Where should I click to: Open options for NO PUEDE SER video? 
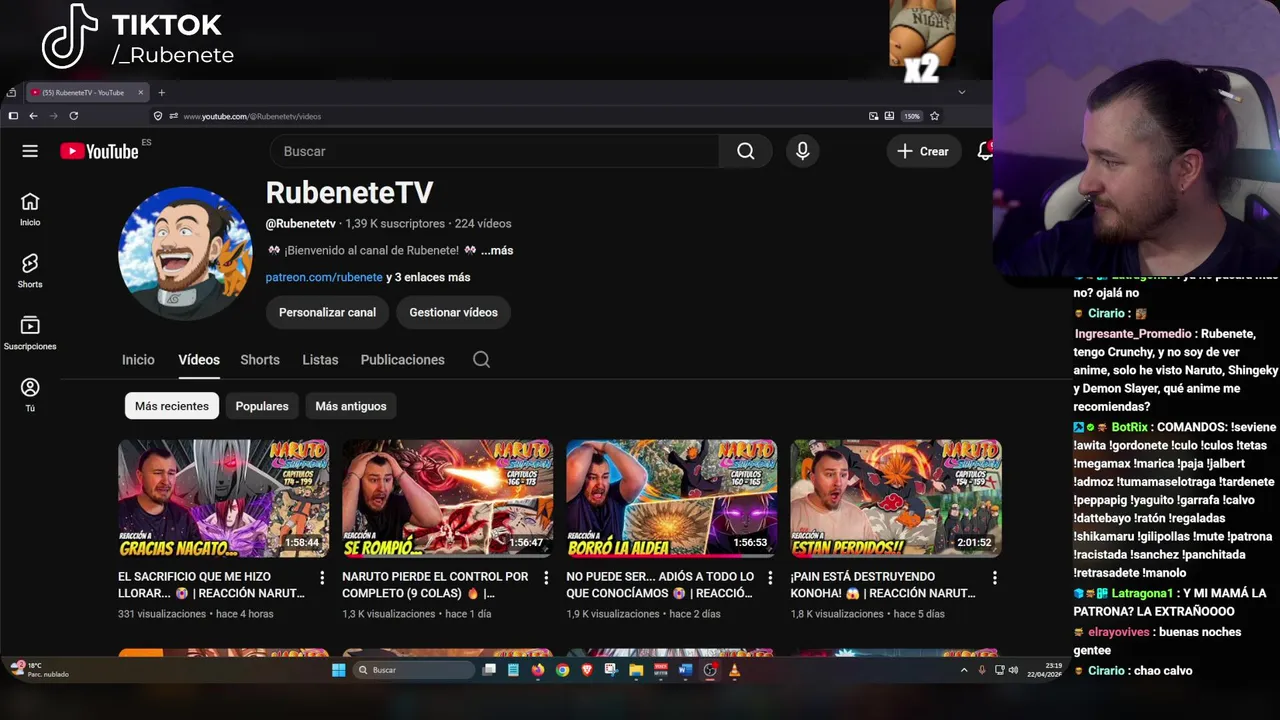coord(770,577)
